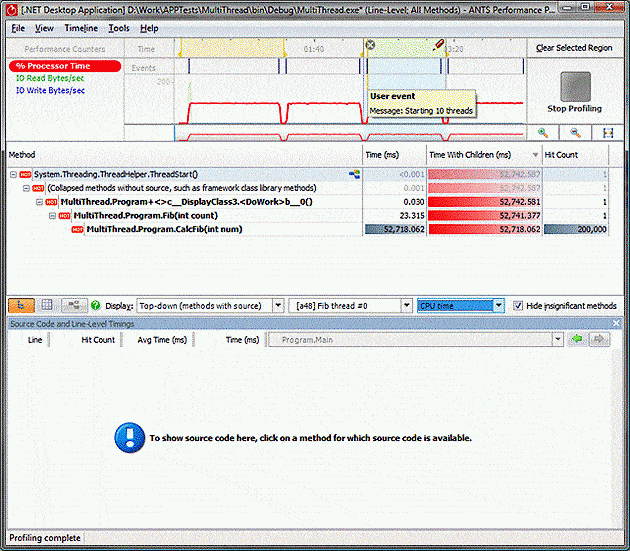Select MultiThread.Program.Fib(int count) method
Viewport: 630px width, 551px height.
(x=145, y=216)
